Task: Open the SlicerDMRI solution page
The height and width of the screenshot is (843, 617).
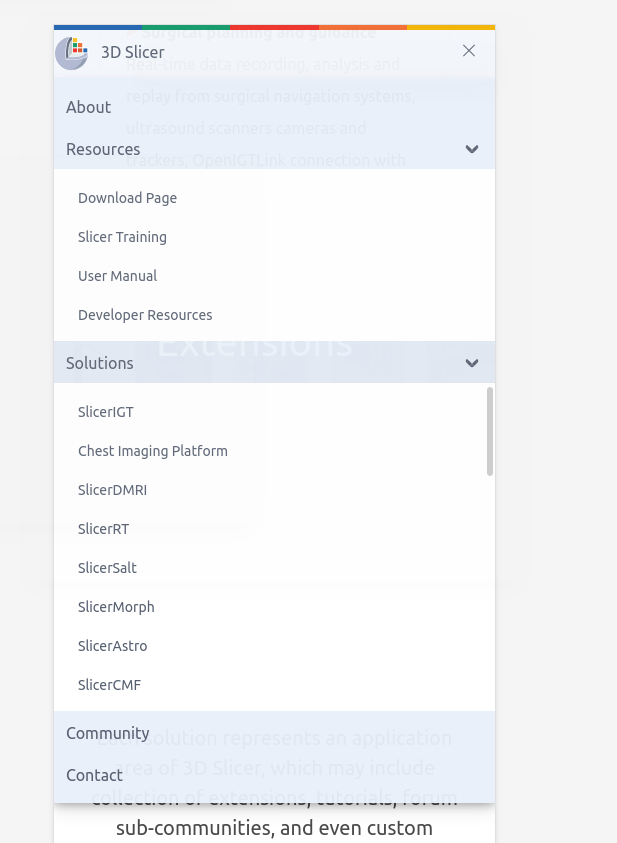Action: click(x=110, y=490)
